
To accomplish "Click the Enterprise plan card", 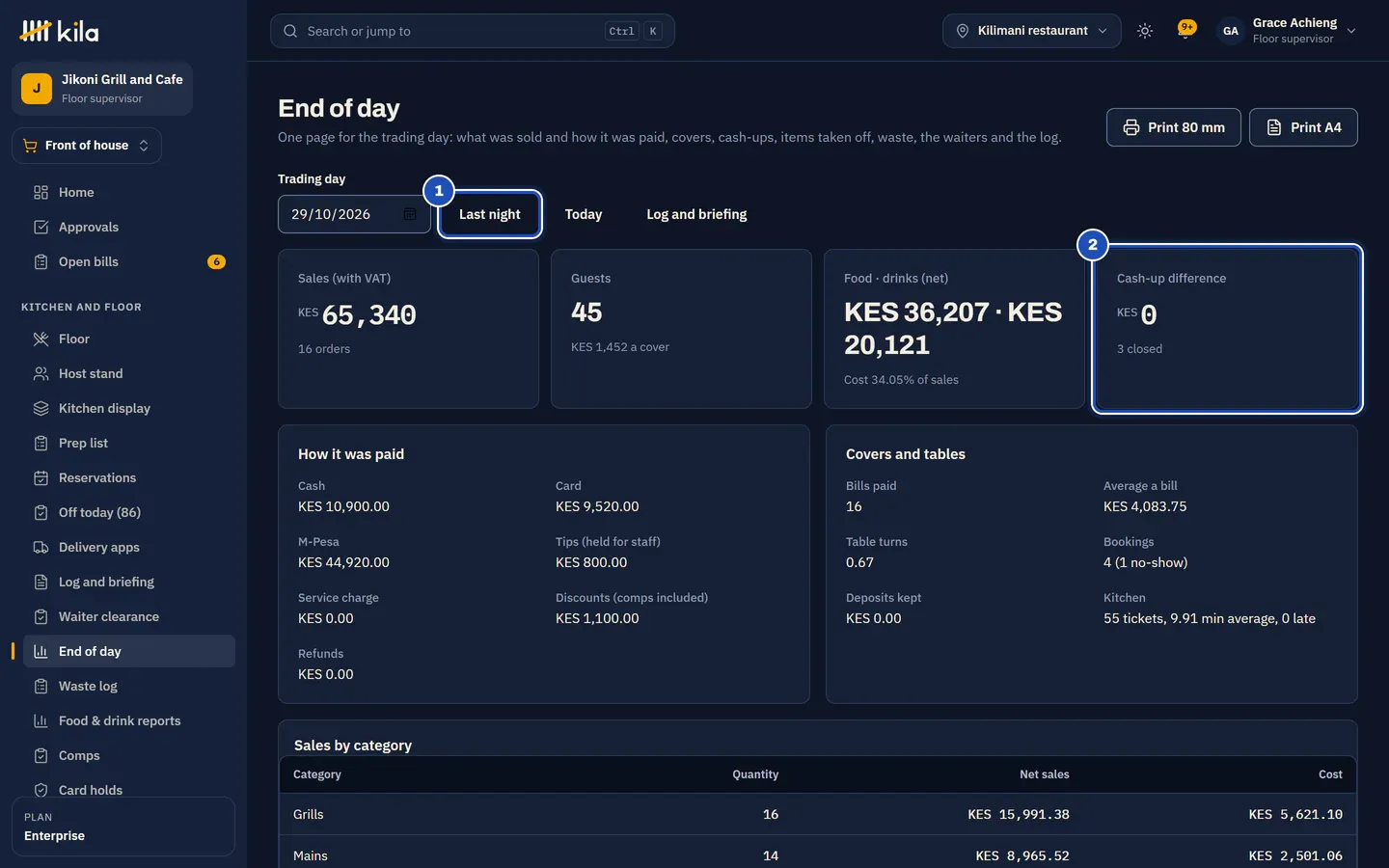I will pos(123,827).
